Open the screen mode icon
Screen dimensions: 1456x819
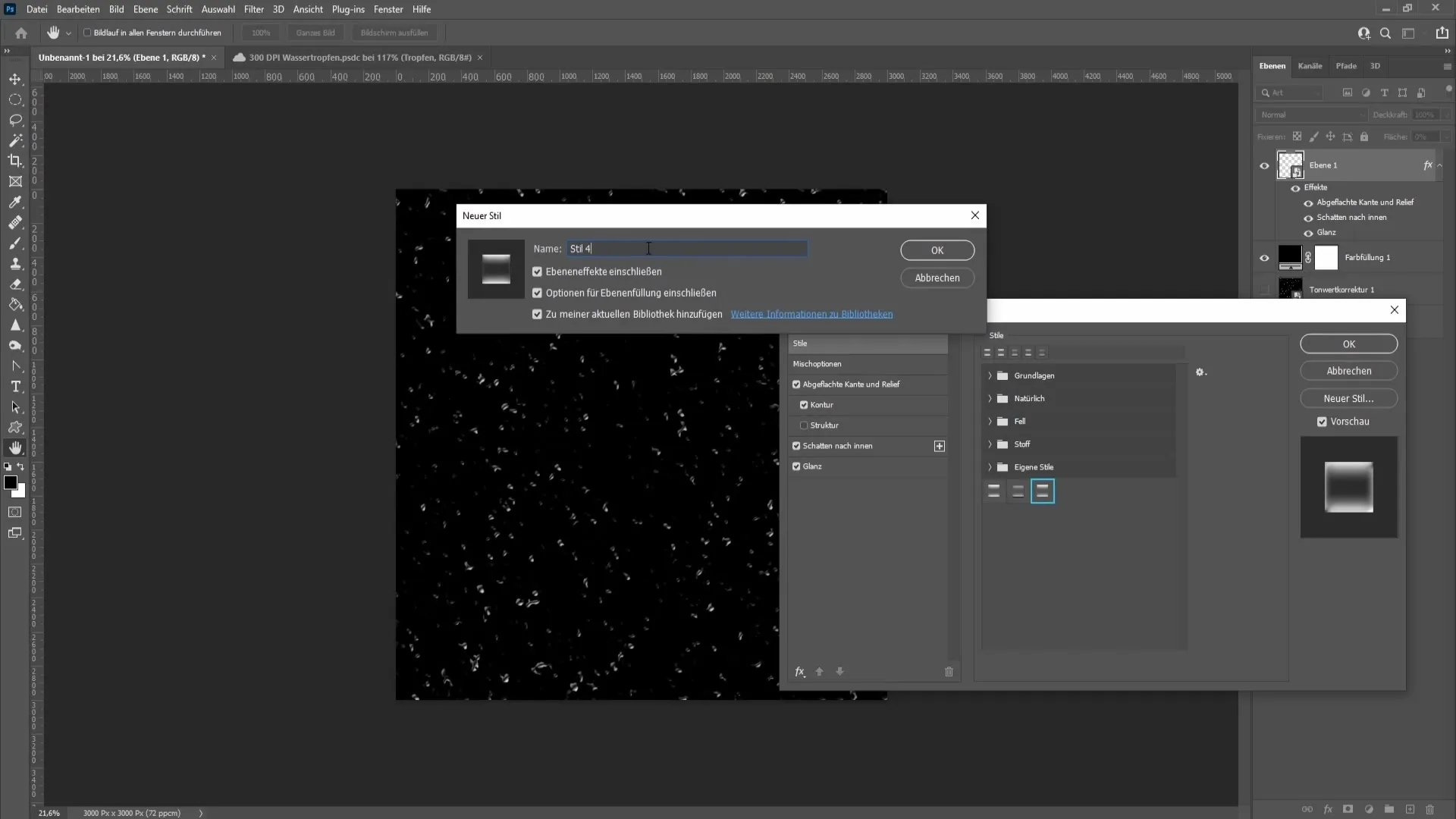tap(15, 533)
